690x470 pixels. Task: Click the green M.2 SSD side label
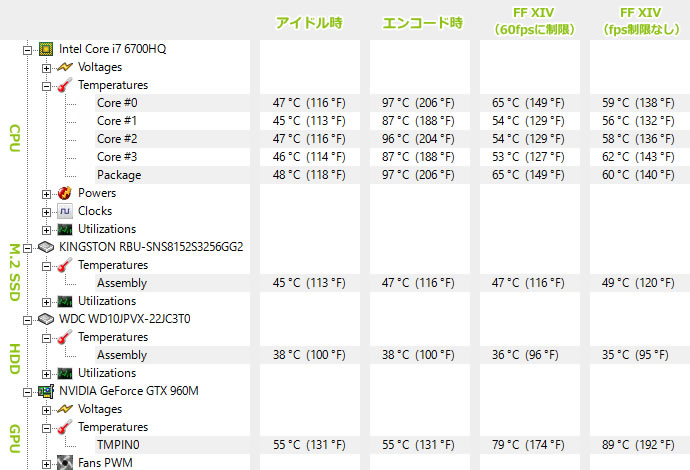(15, 272)
